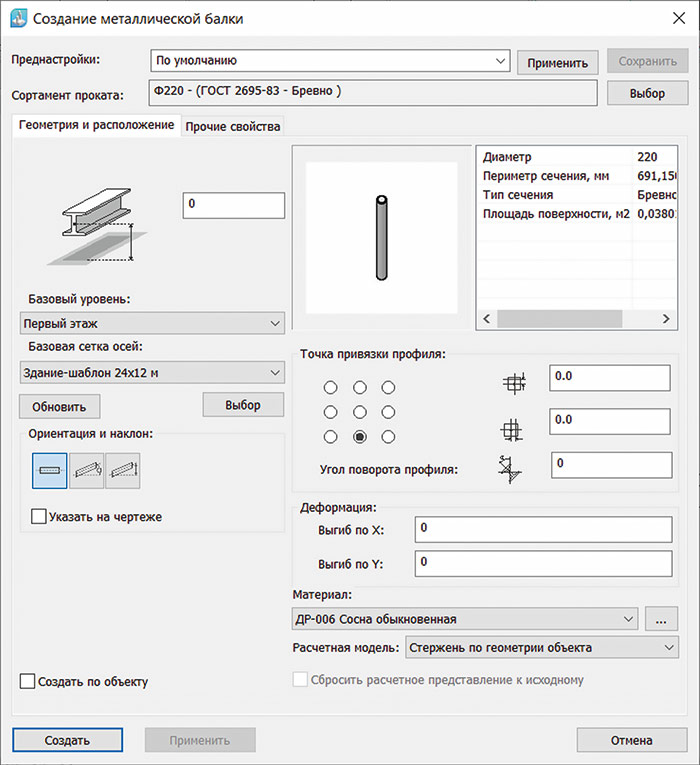Select the 'Периметр сечения, мм' row
This screenshot has width=700, height=765.
click(577, 176)
